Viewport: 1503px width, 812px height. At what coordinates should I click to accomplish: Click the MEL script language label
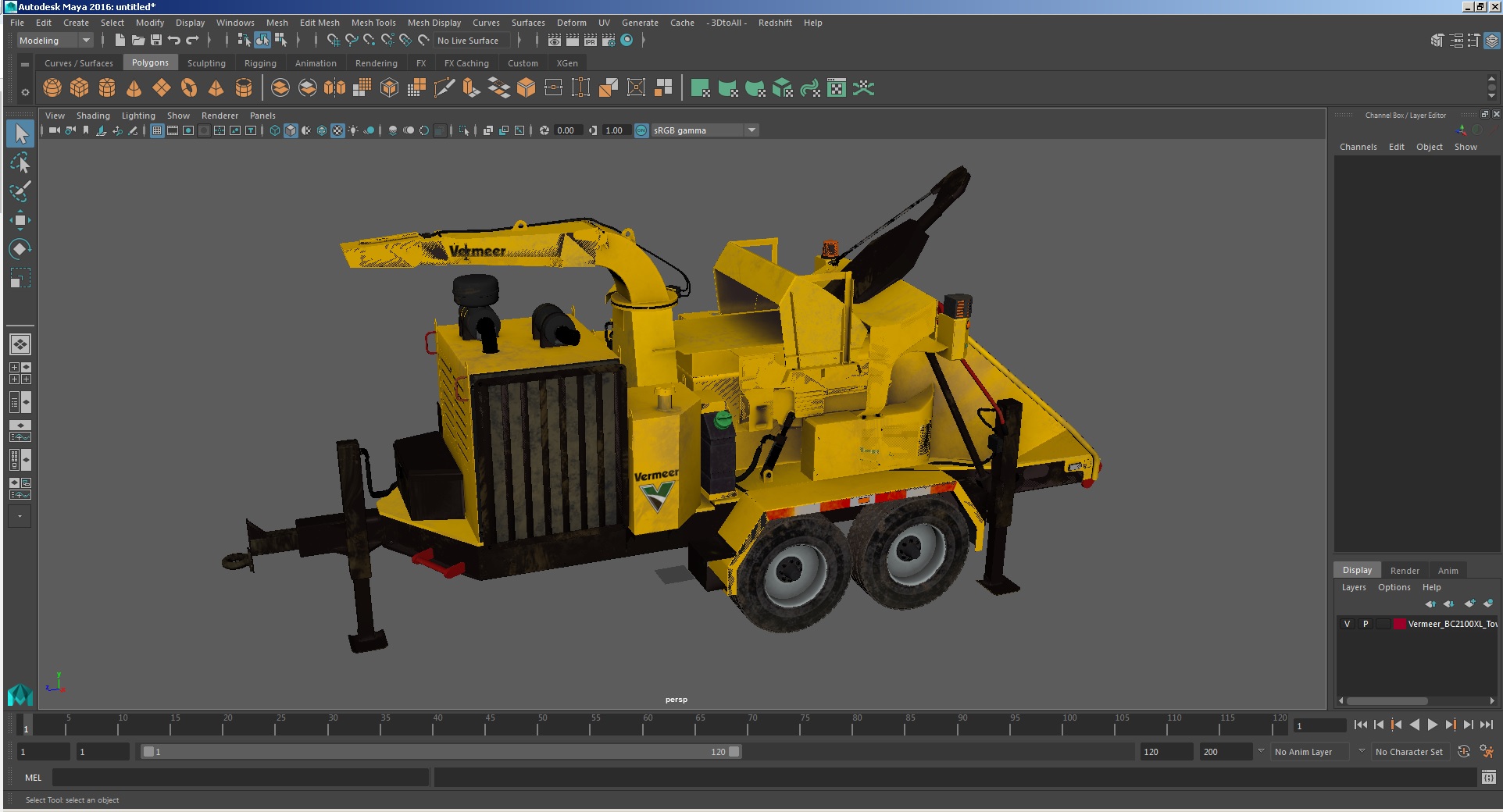point(34,778)
